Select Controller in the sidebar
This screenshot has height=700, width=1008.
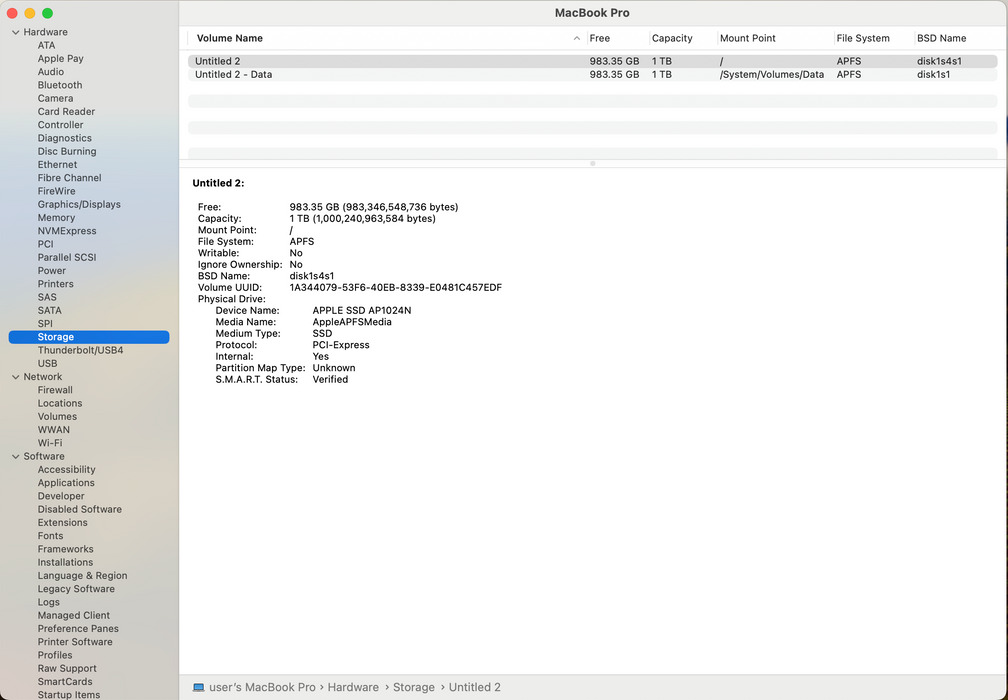point(60,125)
